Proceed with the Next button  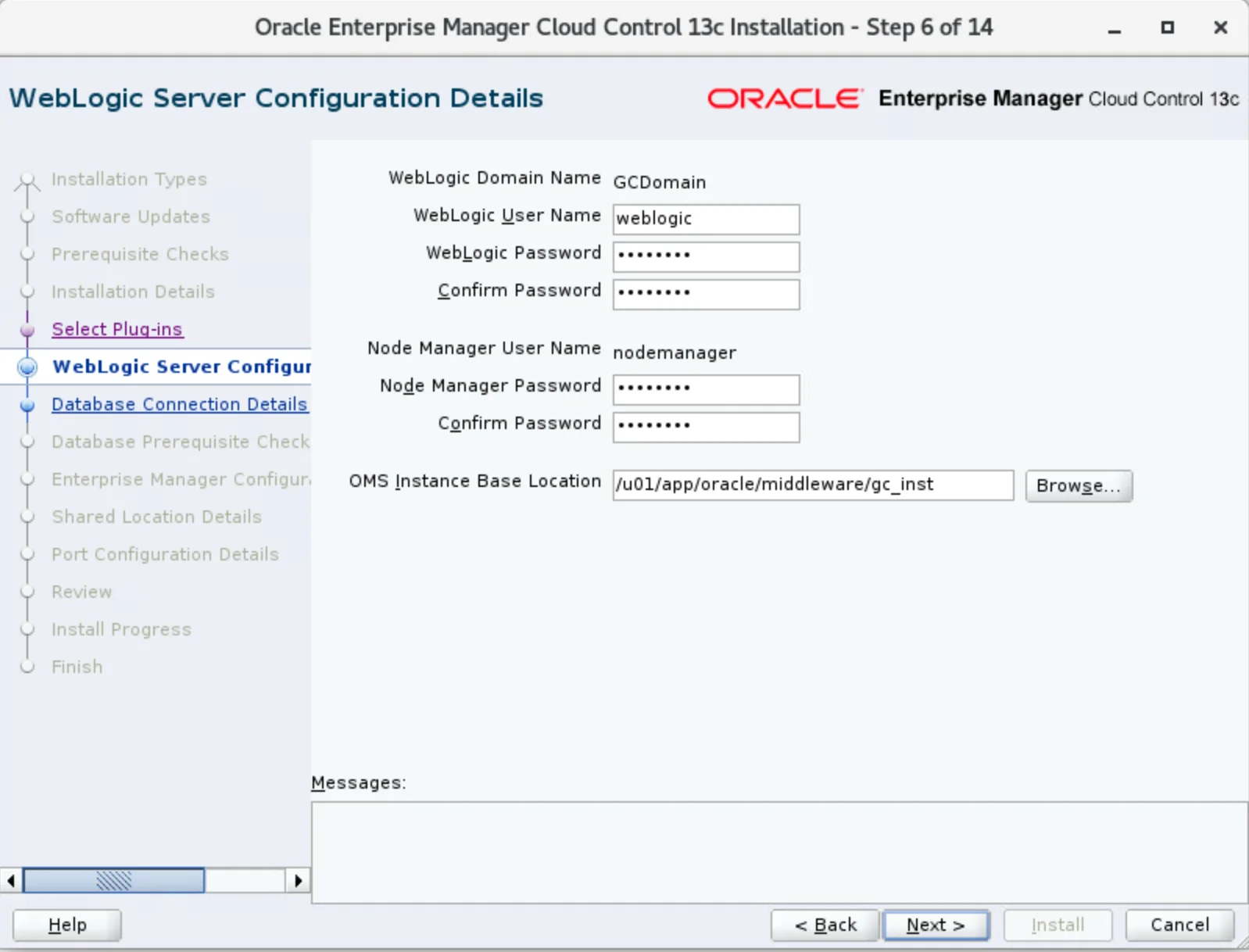coord(935,925)
